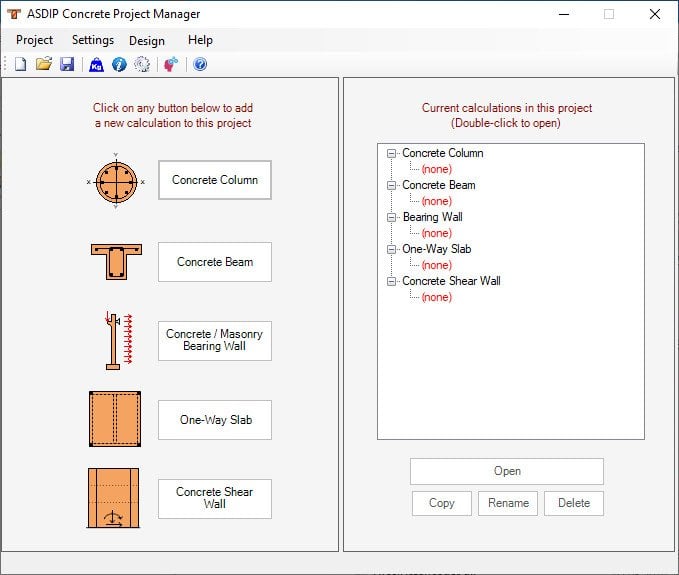Select (none) under One-Way Slab
This screenshot has height=575, width=679.
coord(436,265)
